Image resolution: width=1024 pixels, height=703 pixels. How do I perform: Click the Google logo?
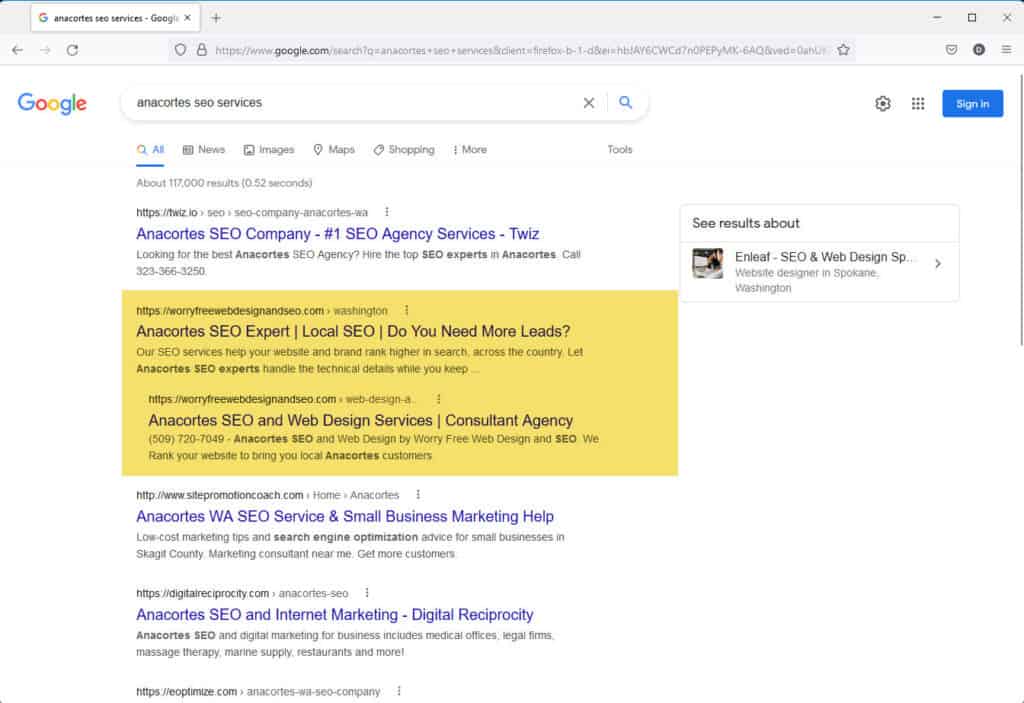(52, 103)
